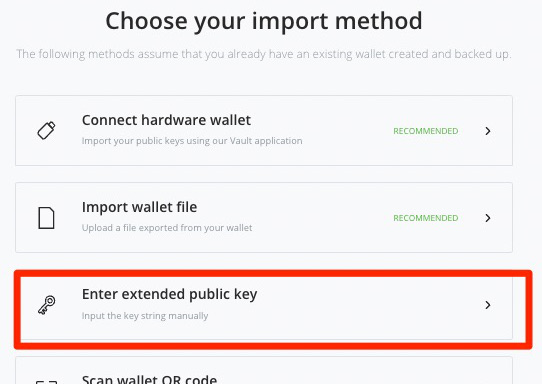The width and height of the screenshot is (542, 384).
Task: Open Connect hardware wallet chevron arrow
Action: [488, 131]
